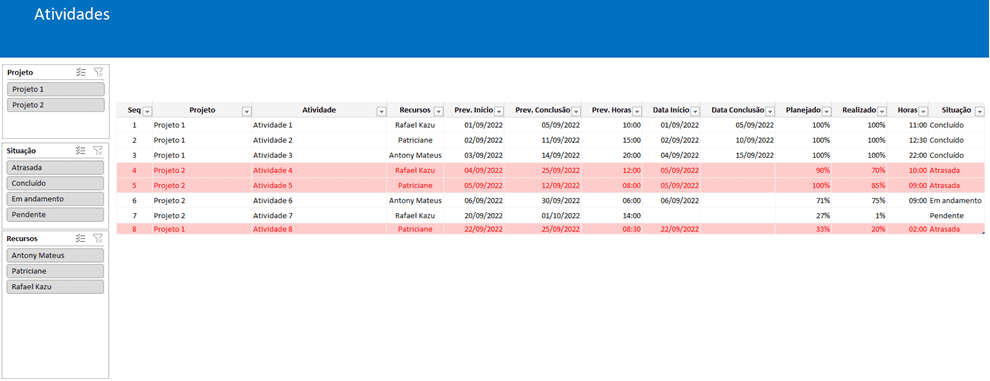The width and height of the screenshot is (990, 381).
Task: Click Rafael Kazu cell in Atividade 7 row
Action: coord(415,215)
